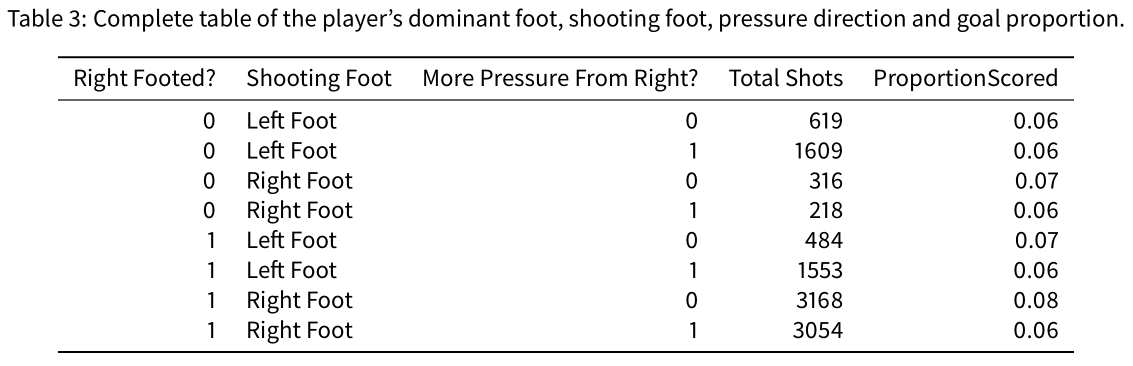Select the Total Shots value 3168
The height and width of the screenshot is (366, 1133).
818,300
